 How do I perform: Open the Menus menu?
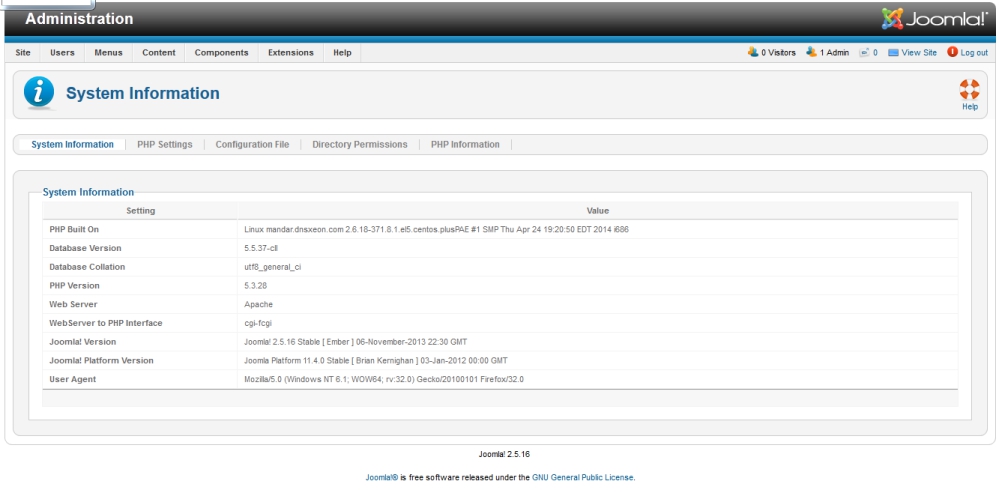coord(108,52)
